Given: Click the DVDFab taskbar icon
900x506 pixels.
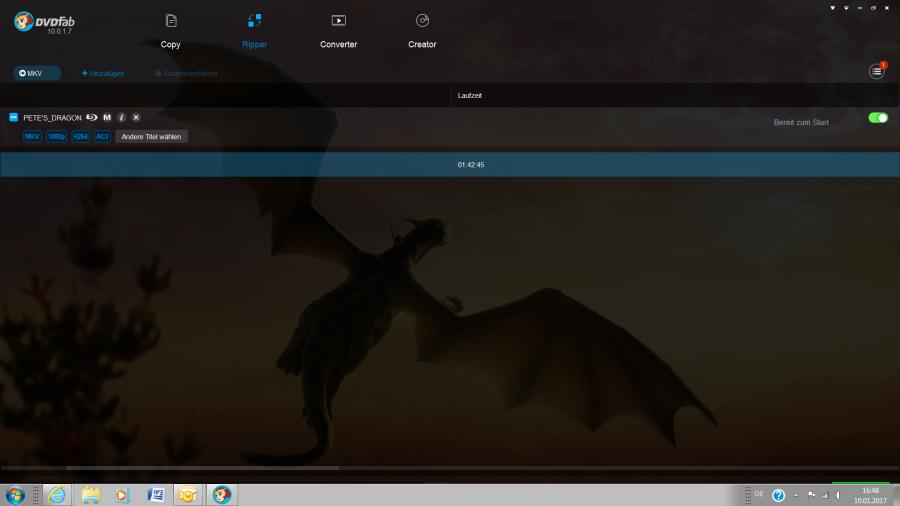Looking at the screenshot, I should tap(222, 495).
